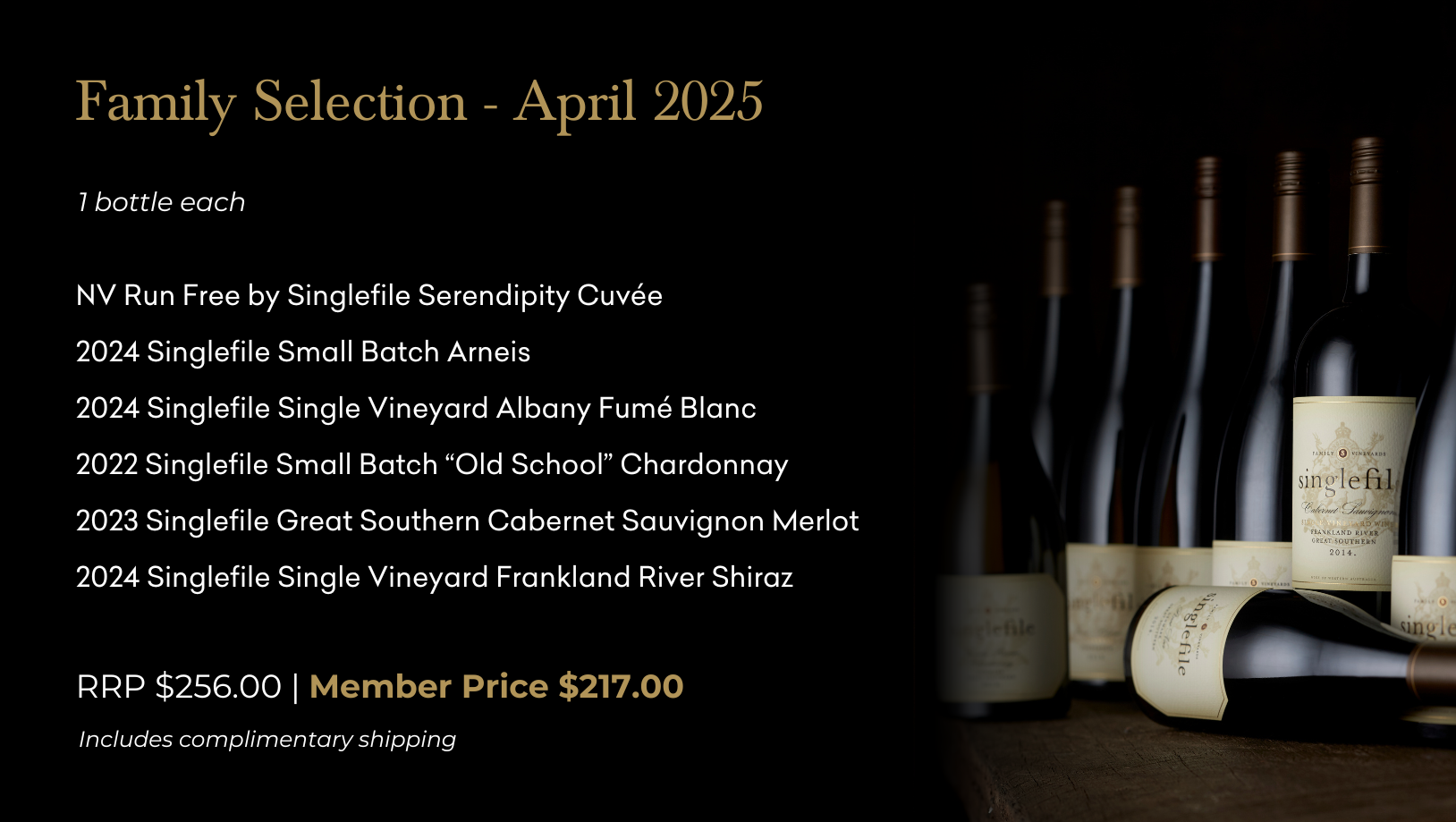The height and width of the screenshot is (822, 1456).
Task: Click the Family Selection - April 2025 heading
Action: 419,103
